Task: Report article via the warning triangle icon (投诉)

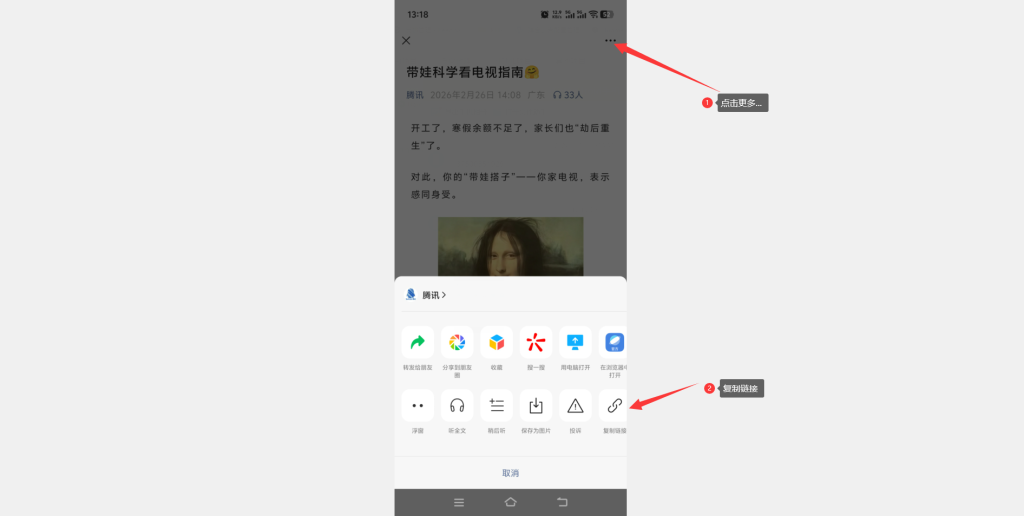Action: (x=575, y=406)
